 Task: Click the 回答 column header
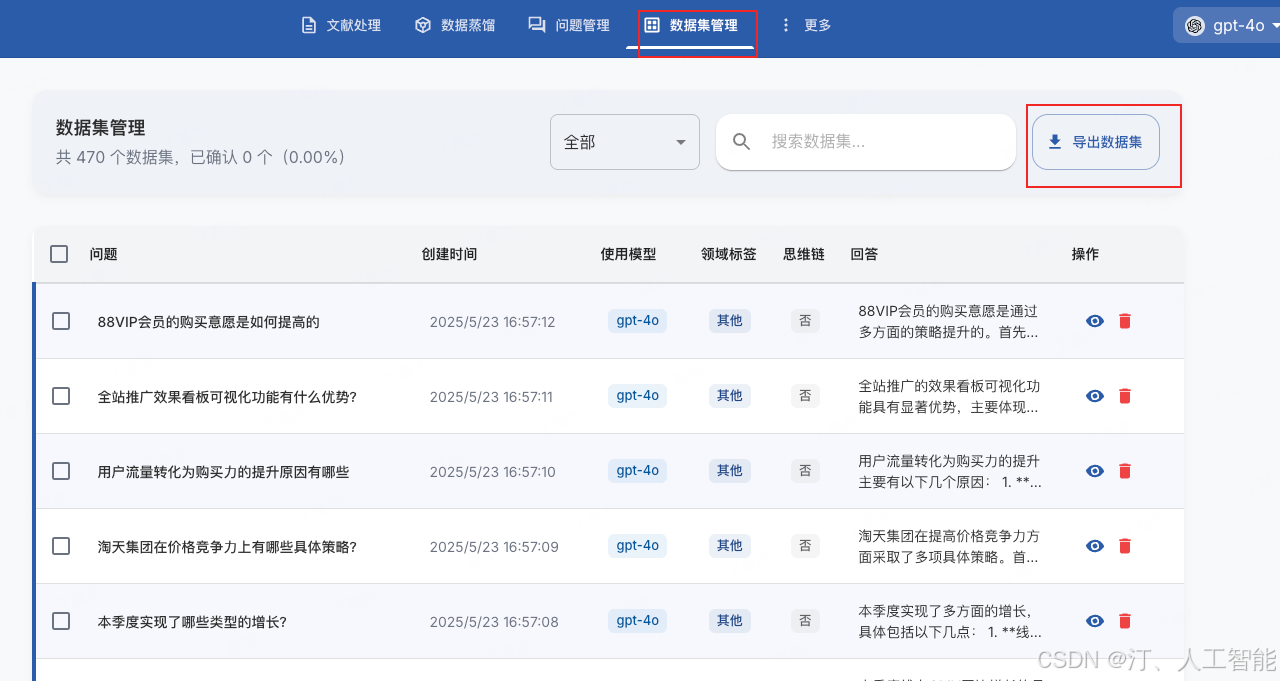click(864, 254)
